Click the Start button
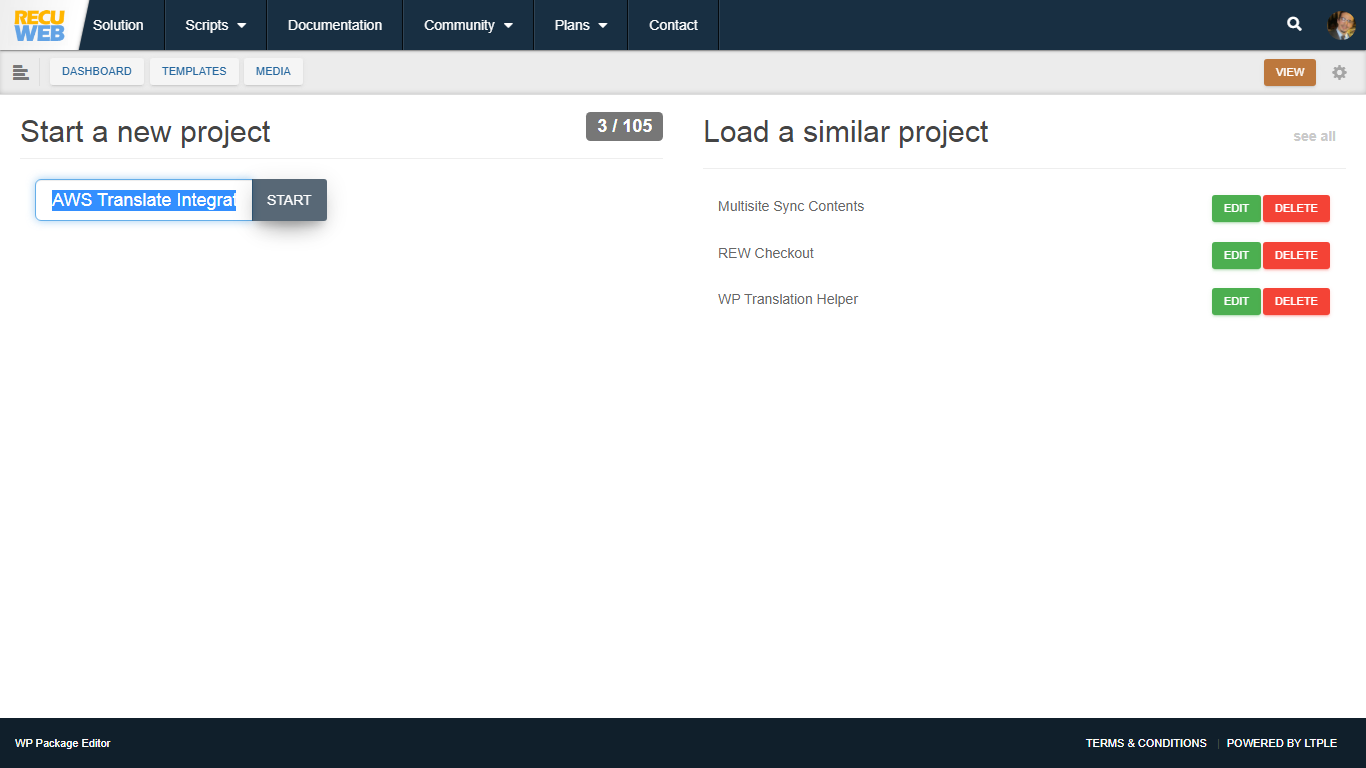This screenshot has width=1366, height=768. [x=289, y=200]
